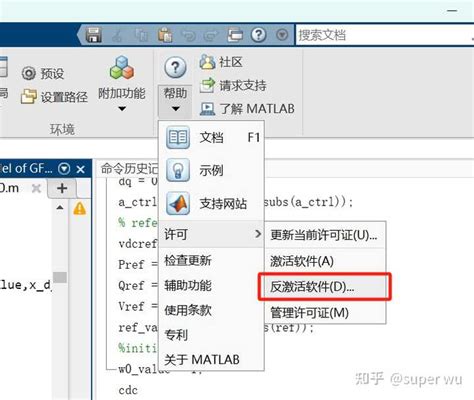This screenshot has height=400, width=474.
Task: Click into the 搜索文档 search field
Action: tap(385, 35)
